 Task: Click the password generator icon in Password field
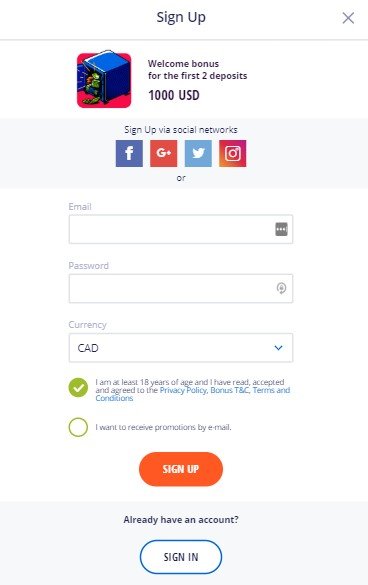(x=281, y=288)
